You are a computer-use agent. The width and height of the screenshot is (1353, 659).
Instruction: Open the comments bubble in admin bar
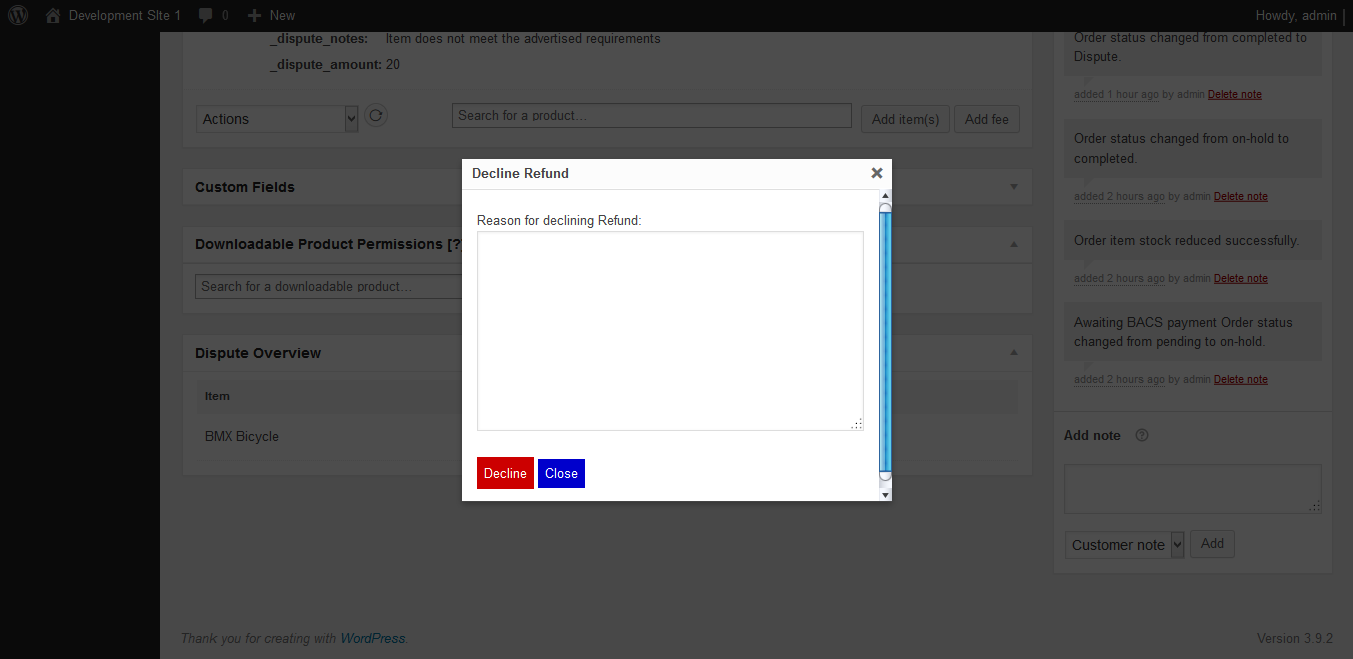coord(213,15)
